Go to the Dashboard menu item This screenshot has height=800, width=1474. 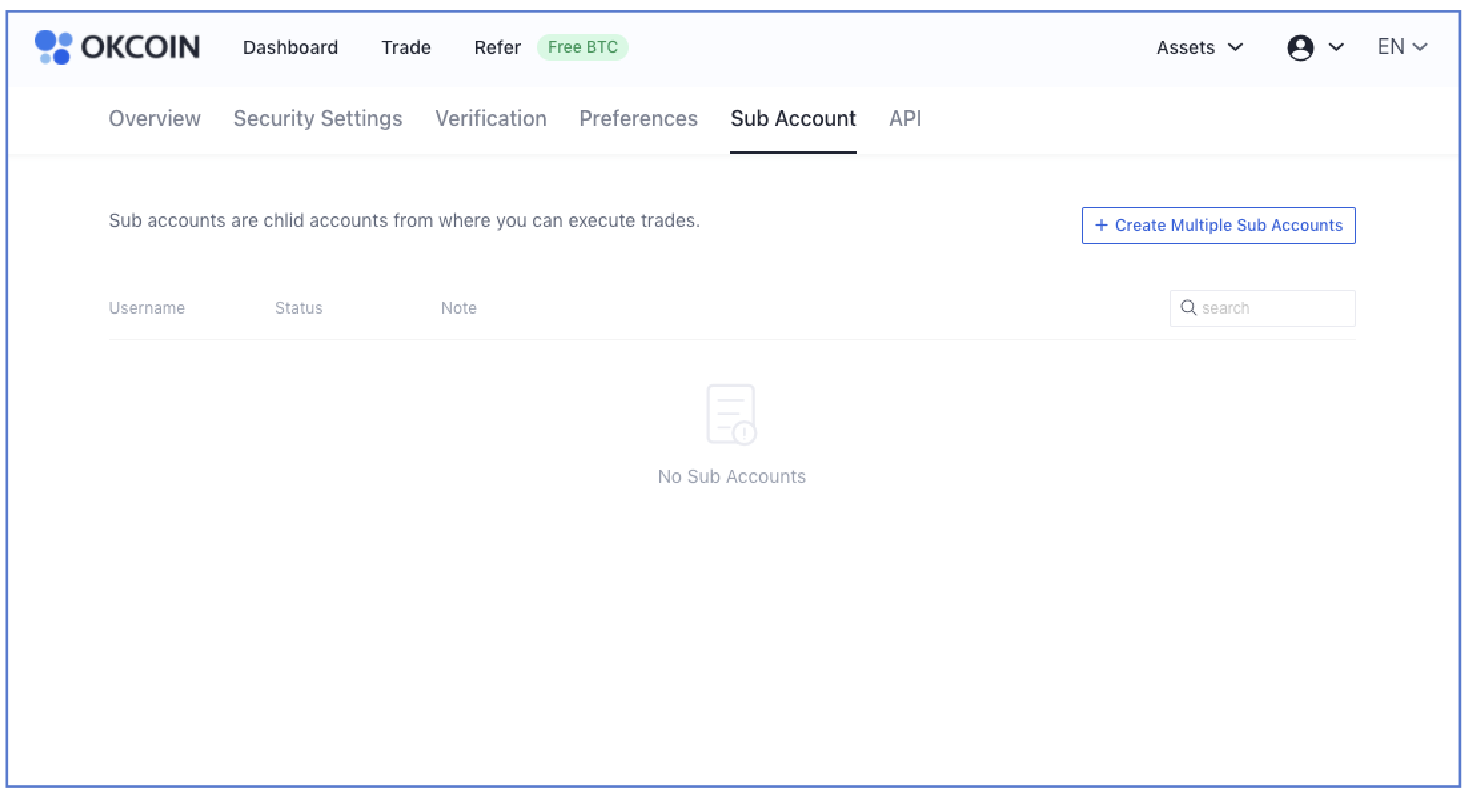click(290, 47)
